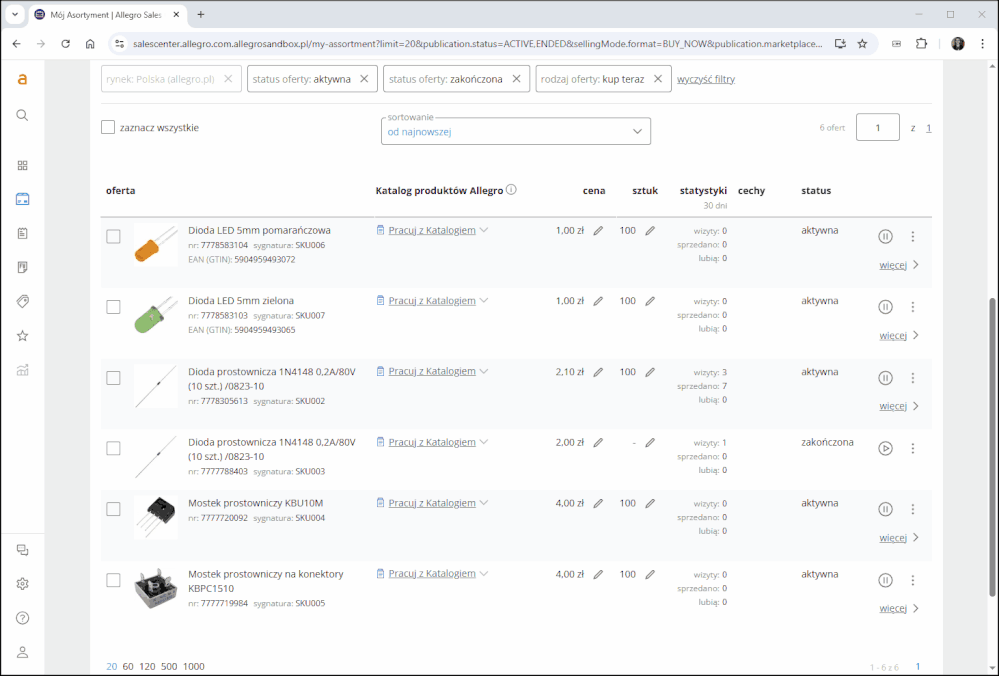Open the star icon in left sidebar
The height and width of the screenshot is (676, 999).
pos(22,336)
